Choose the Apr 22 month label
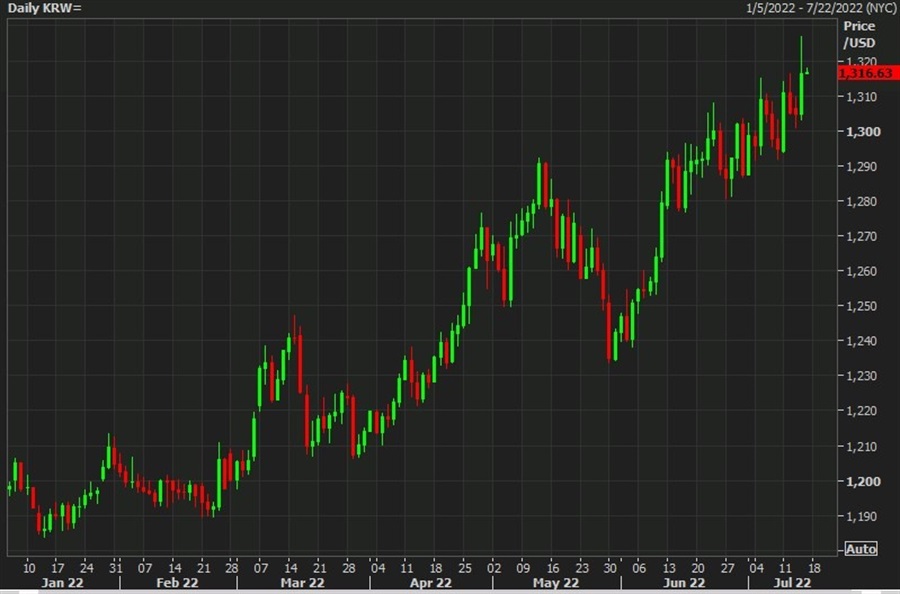 [430, 582]
